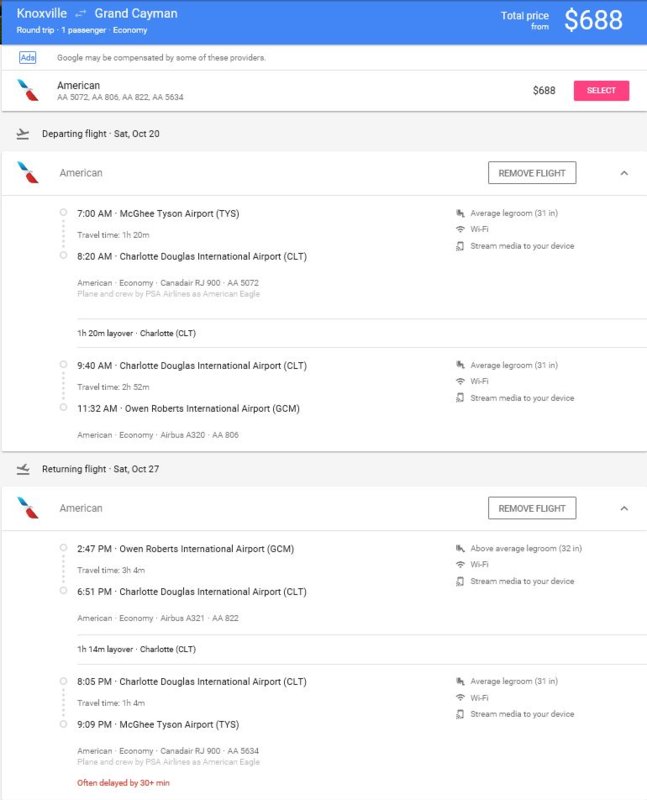Click the American logo in returning flight card

pyautogui.click(x=27, y=508)
